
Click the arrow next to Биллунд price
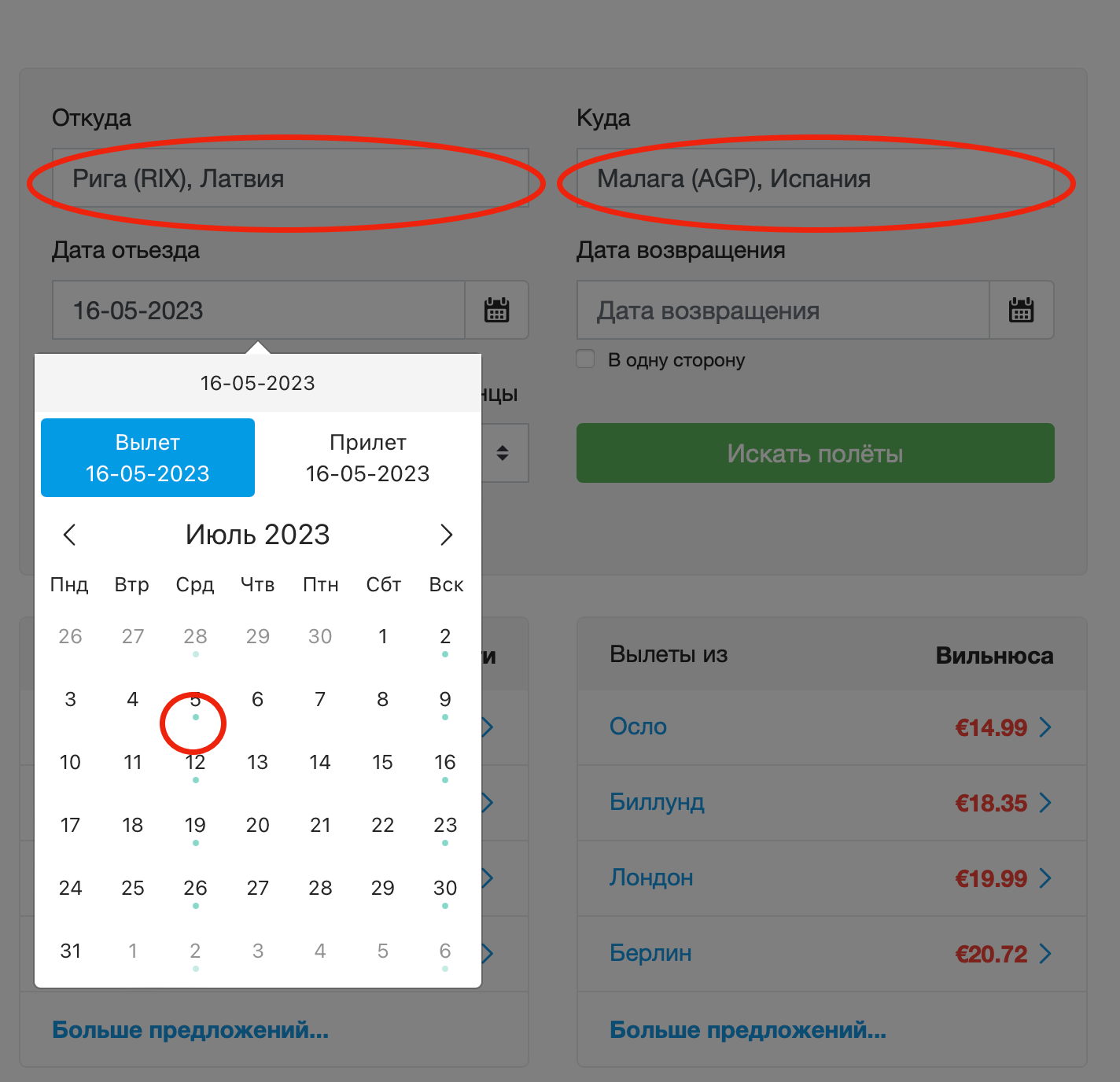[x=1045, y=802]
